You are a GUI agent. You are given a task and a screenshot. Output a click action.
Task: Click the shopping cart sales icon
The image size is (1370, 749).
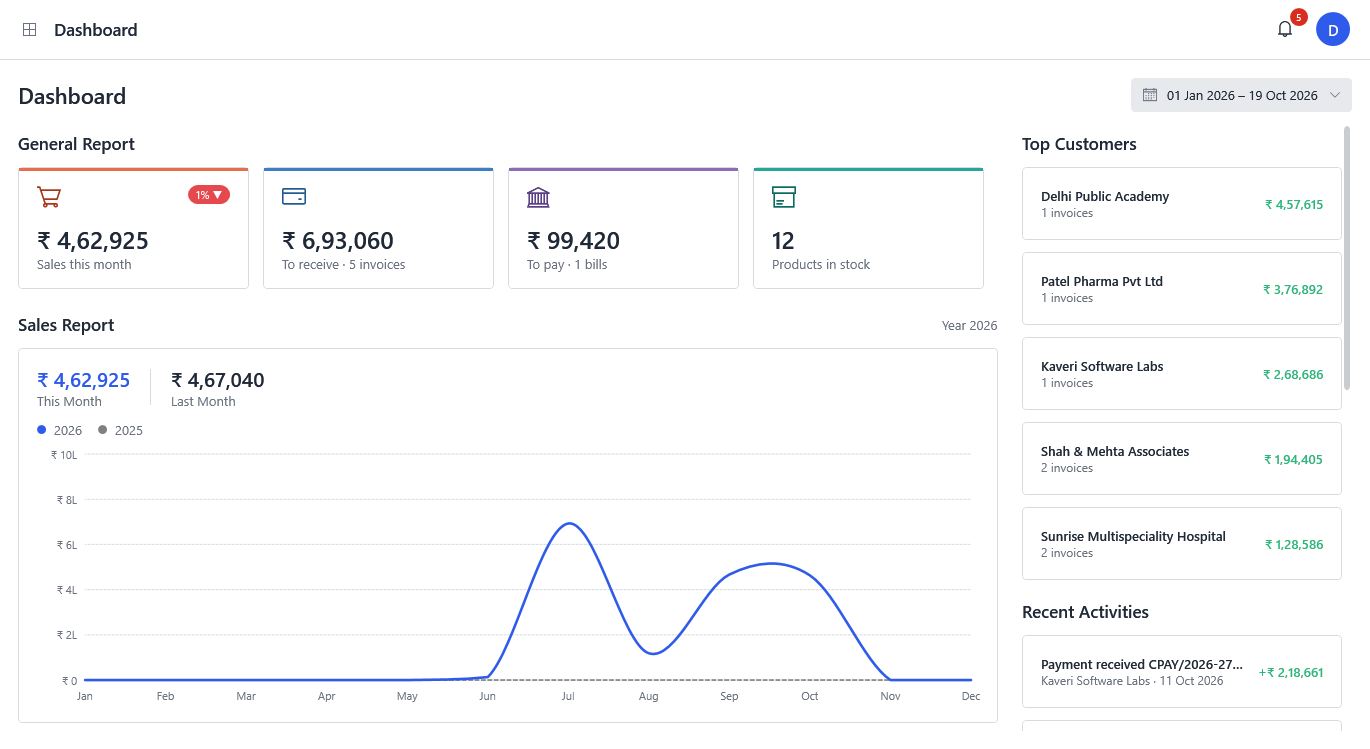coord(49,196)
